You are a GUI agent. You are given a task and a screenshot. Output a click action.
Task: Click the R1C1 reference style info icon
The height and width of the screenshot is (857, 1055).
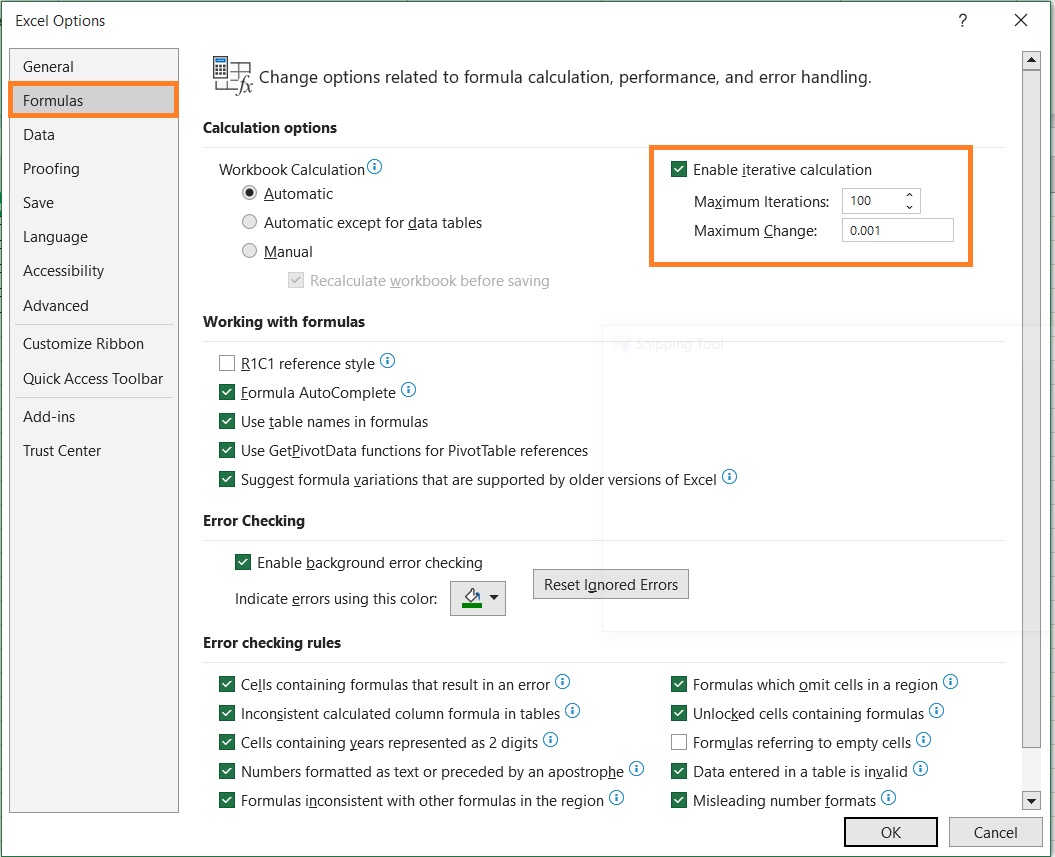[388, 361]
